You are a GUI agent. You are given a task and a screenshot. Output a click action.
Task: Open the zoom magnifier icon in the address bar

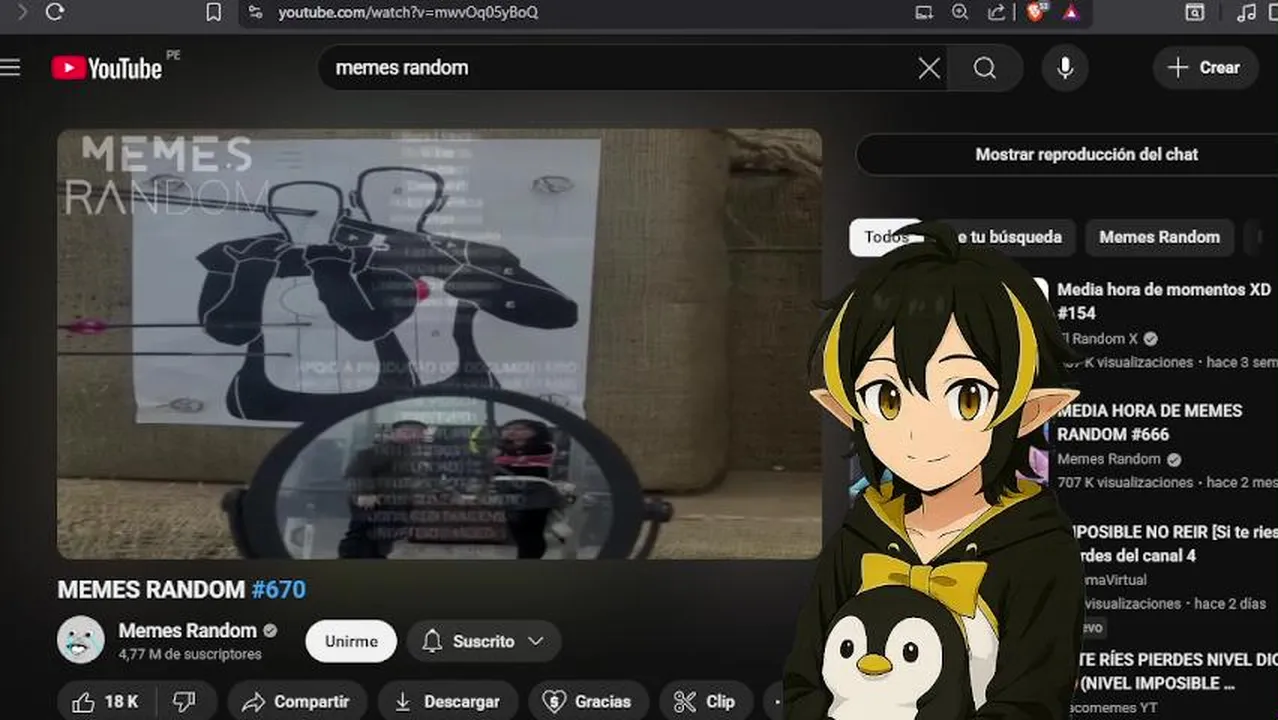click(960, 12)
